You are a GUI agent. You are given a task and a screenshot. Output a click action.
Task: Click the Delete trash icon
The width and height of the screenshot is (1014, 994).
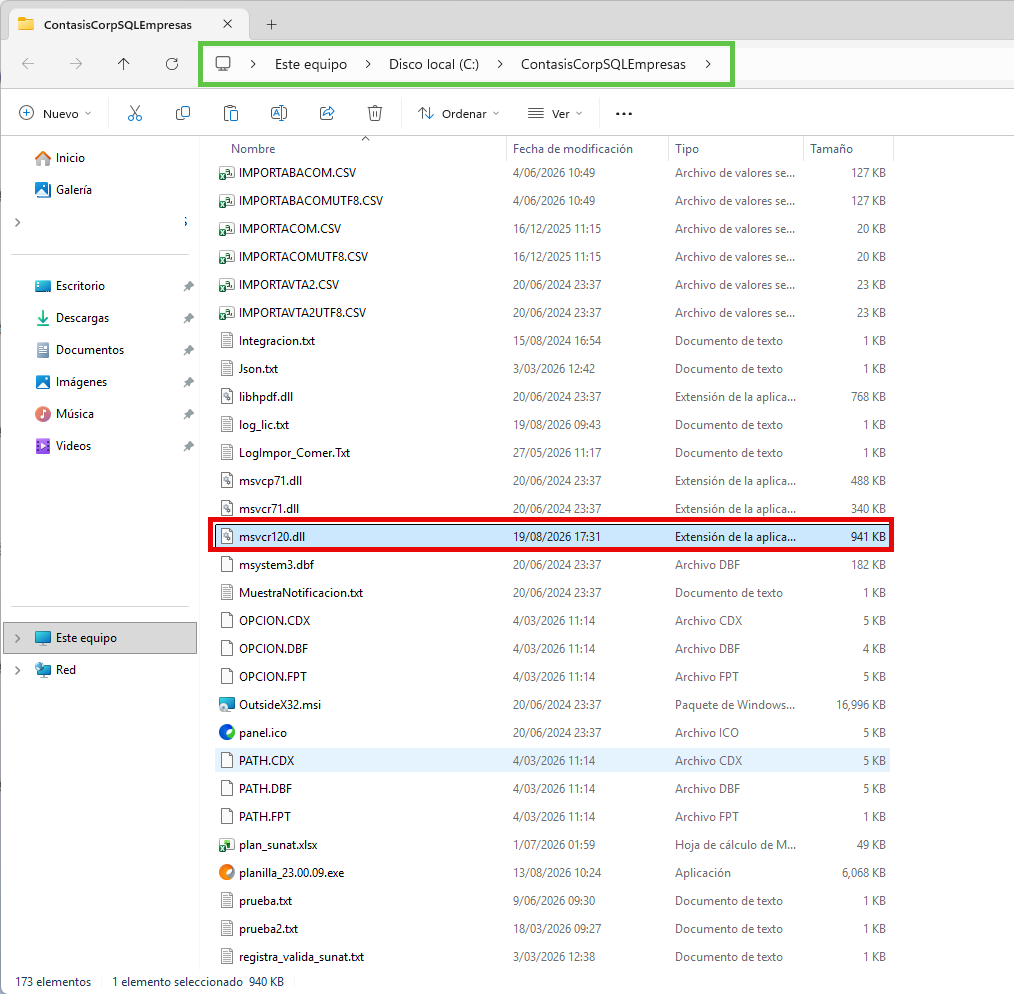tap(375, 114)
